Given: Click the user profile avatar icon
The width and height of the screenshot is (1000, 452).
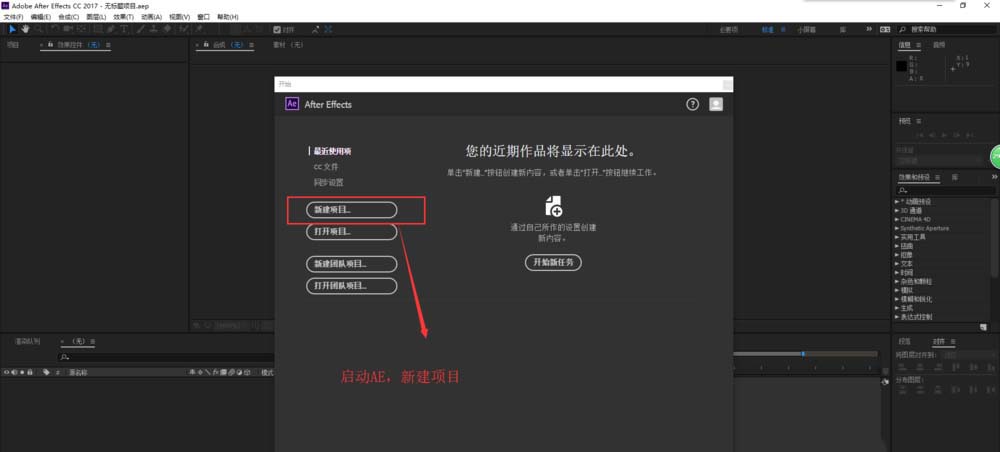Looking at the screenshot, I should click(x=716, y=104).
